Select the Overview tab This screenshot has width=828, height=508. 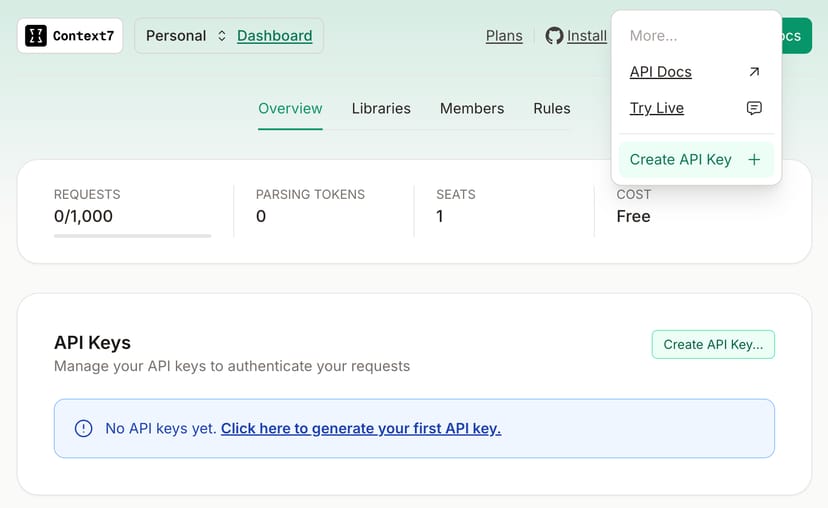click(x=290, y=108)
